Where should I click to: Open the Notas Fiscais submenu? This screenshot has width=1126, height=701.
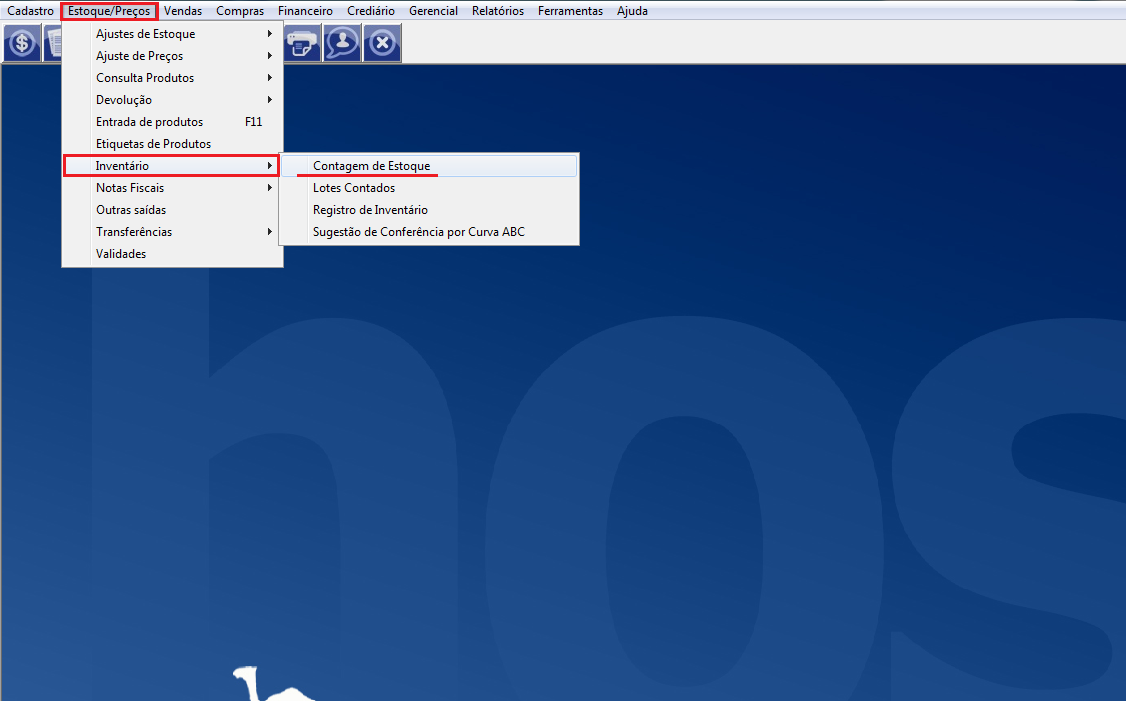(130, 188)
